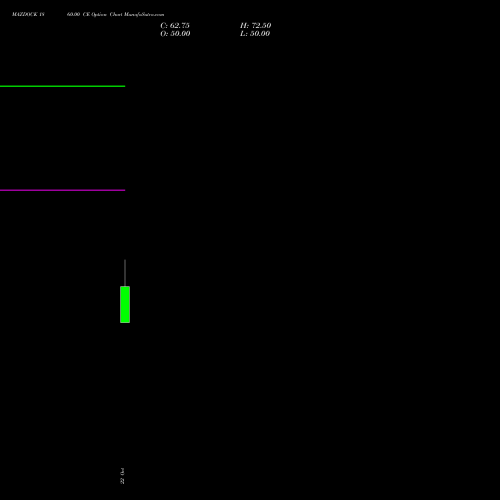The height and width of the screenshot is (500, 500).
Task: Click the MAZDOCK symbol in the chart title
Action: (25, 14)
